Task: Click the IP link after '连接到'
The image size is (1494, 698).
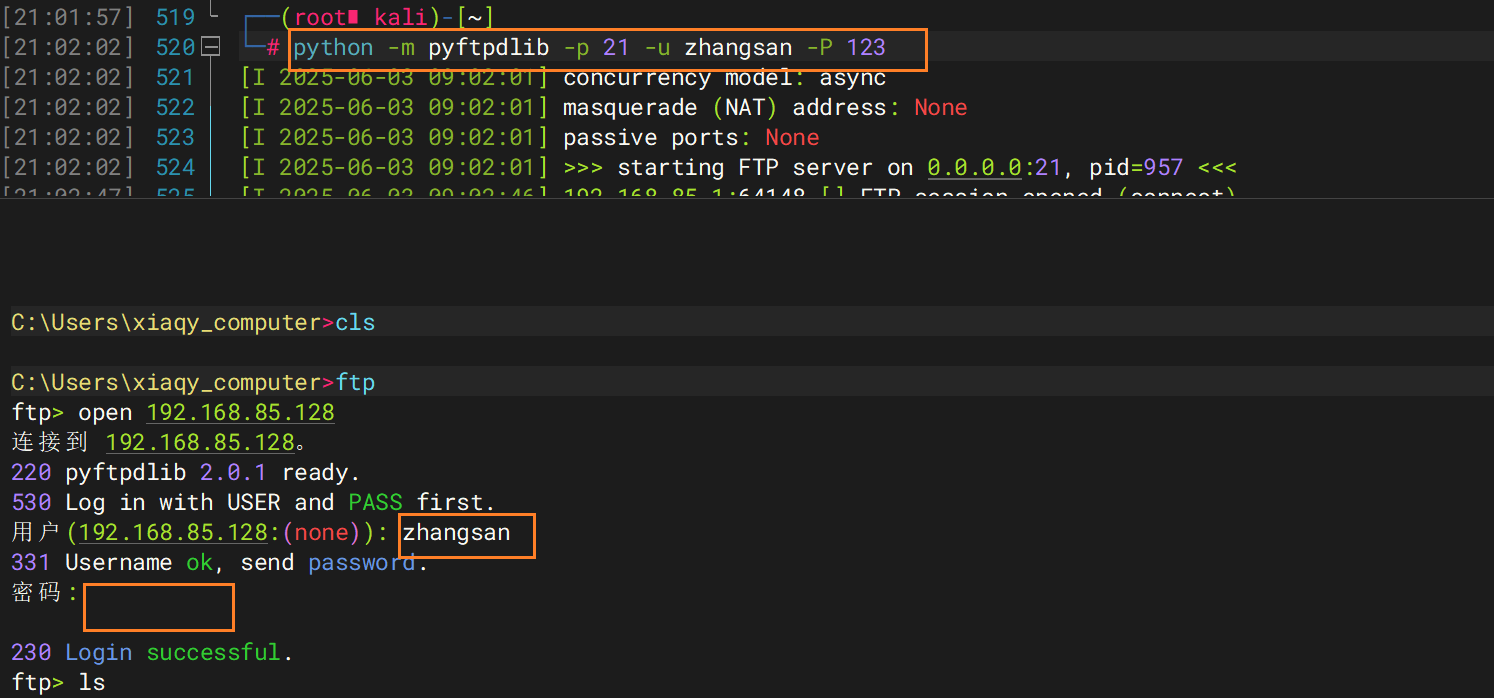Action: (200, 442)
